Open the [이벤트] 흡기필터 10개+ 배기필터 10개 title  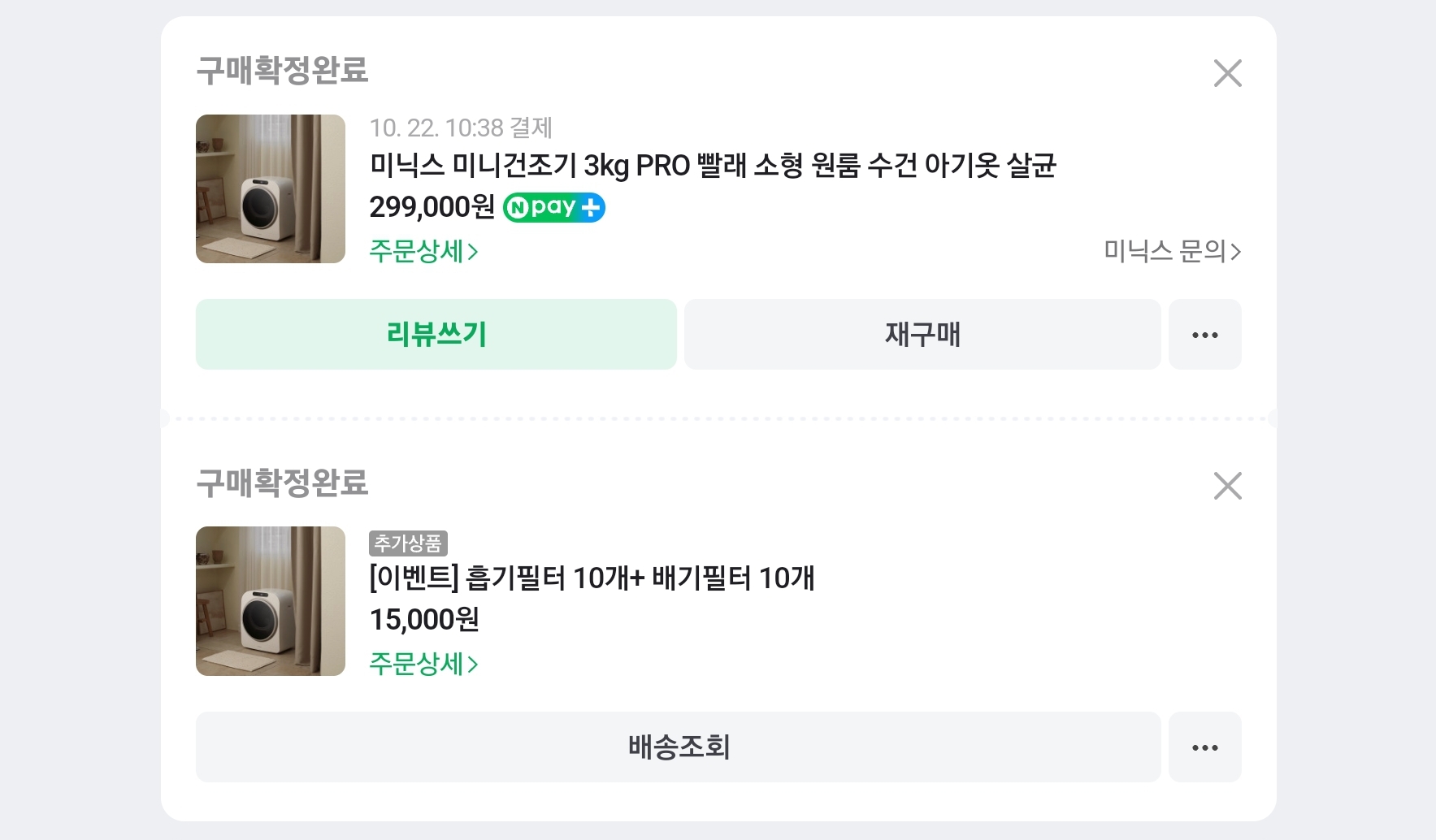[x=592, y=578]
